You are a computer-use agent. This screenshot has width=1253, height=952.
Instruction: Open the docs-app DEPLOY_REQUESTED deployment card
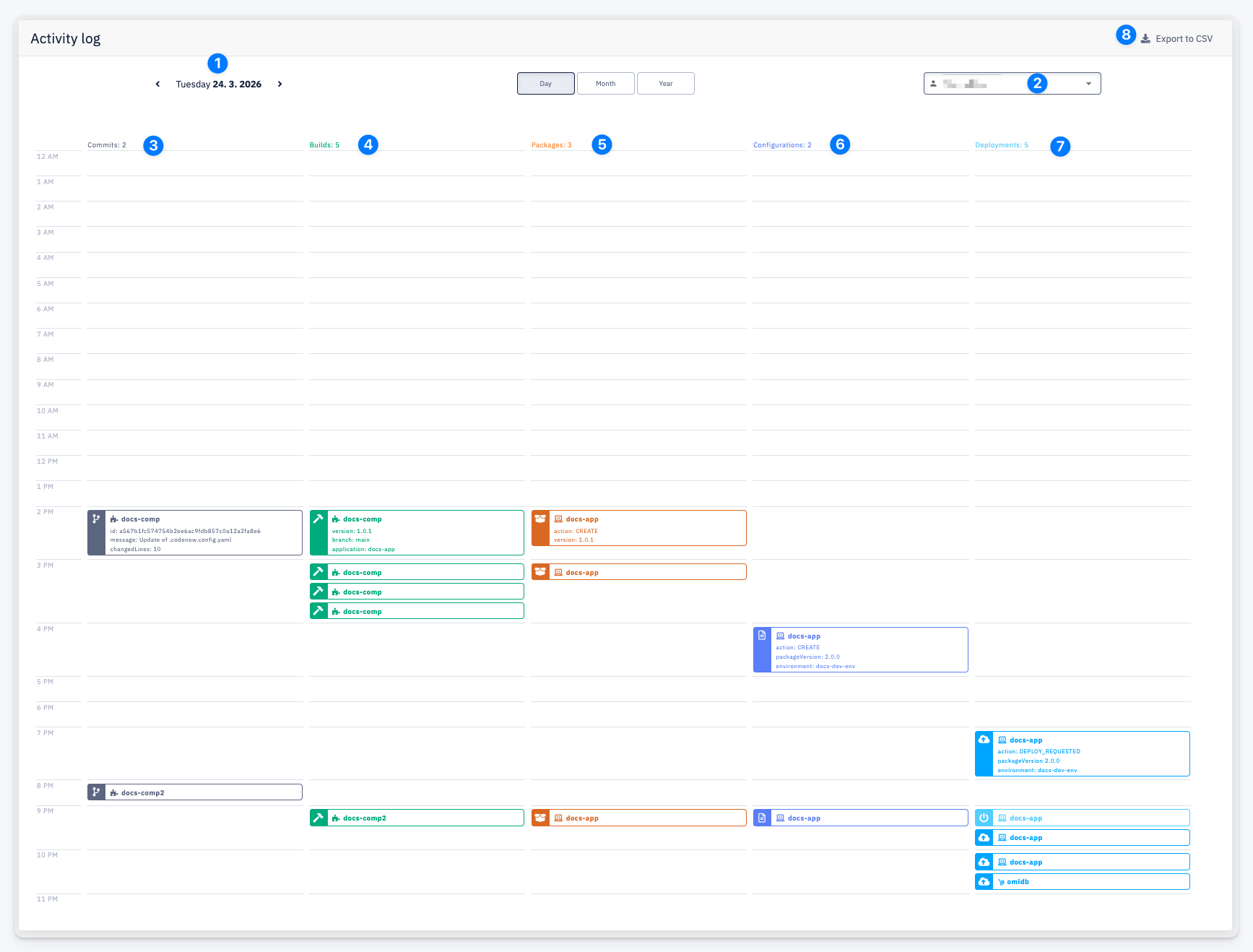pos(1083,754)
